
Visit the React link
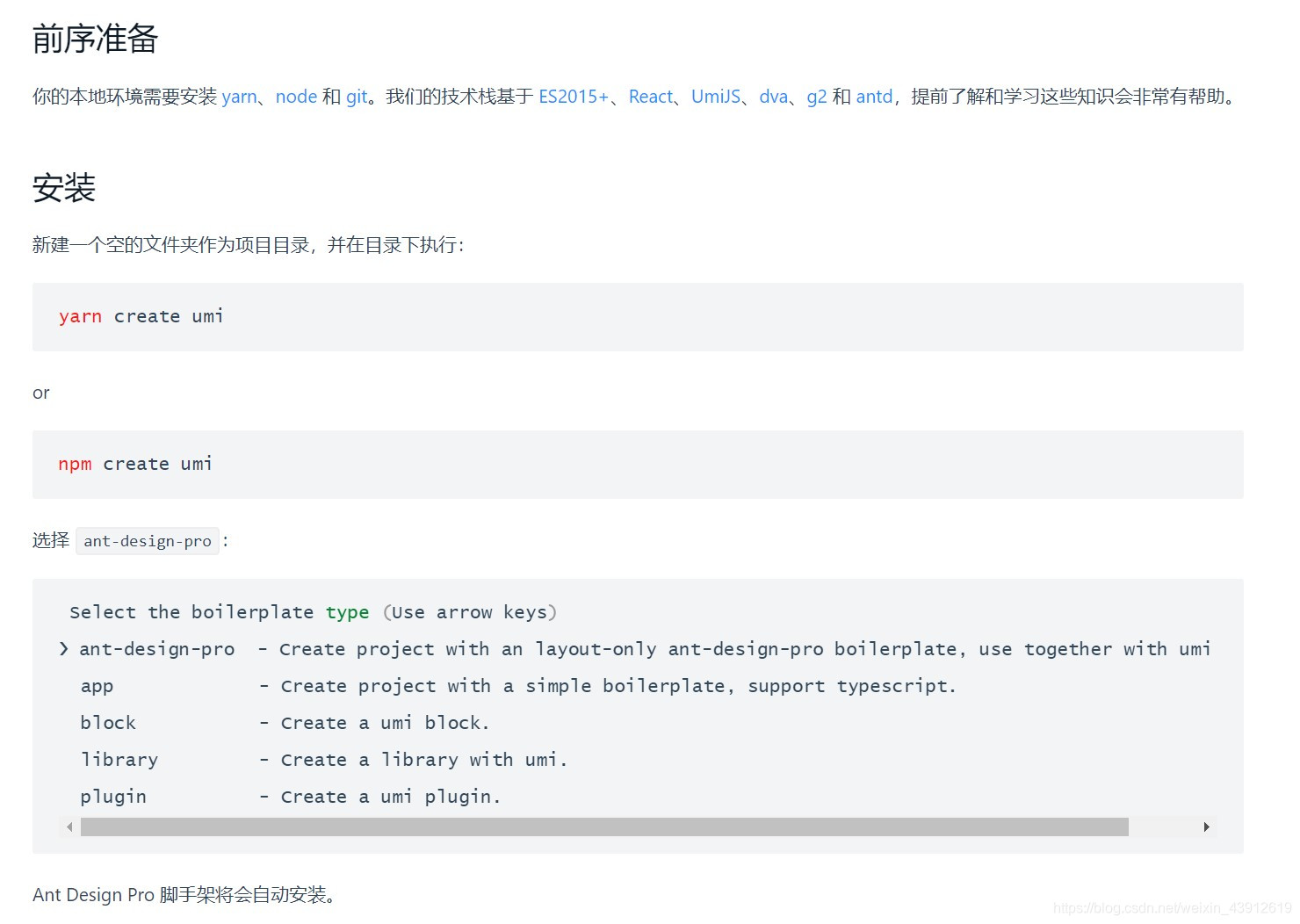click(x=650, y=97)
